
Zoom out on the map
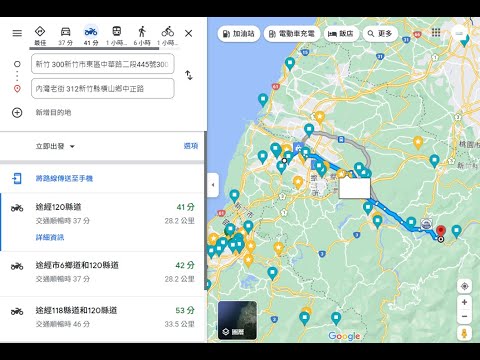(464, 317)
